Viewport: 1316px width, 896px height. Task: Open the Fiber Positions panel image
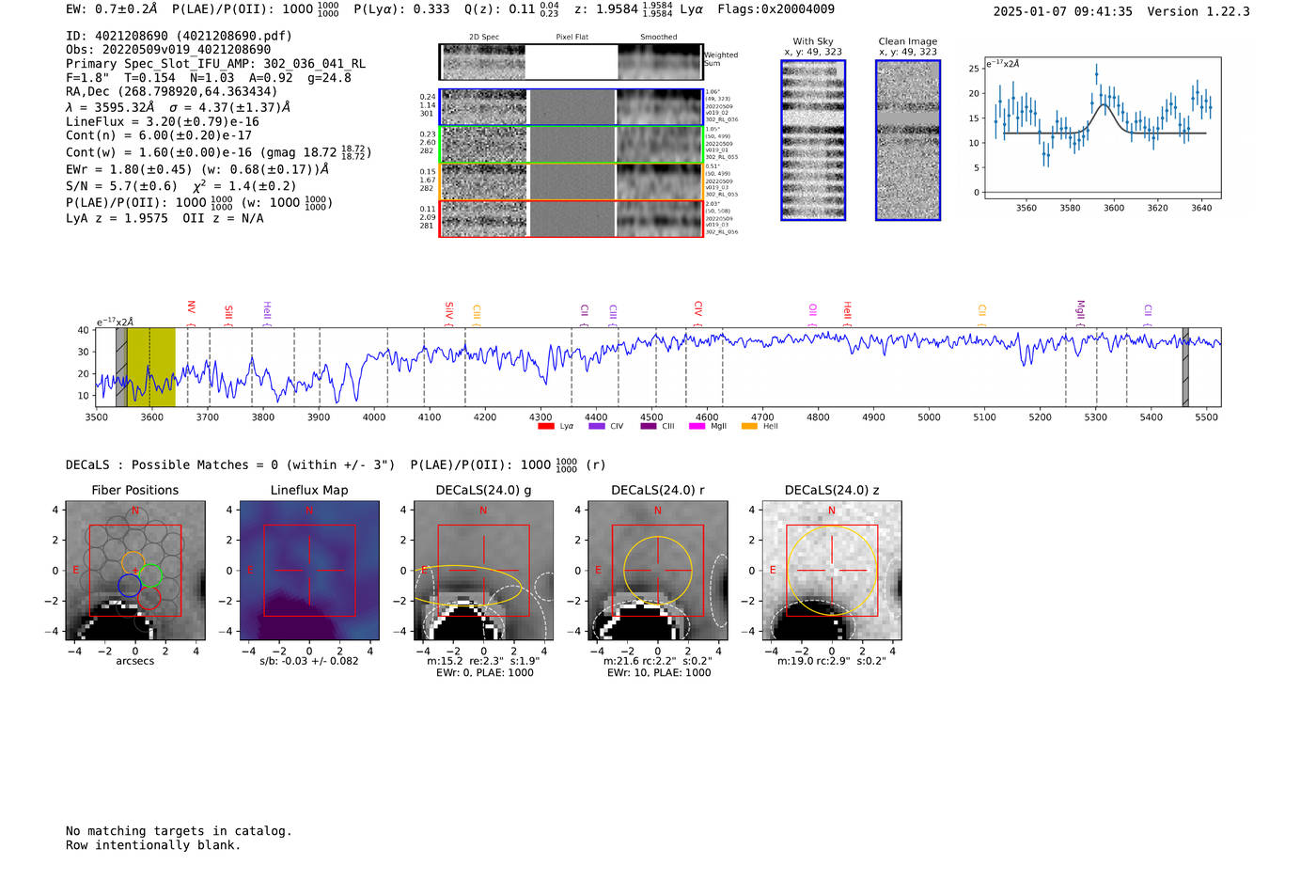134,571
